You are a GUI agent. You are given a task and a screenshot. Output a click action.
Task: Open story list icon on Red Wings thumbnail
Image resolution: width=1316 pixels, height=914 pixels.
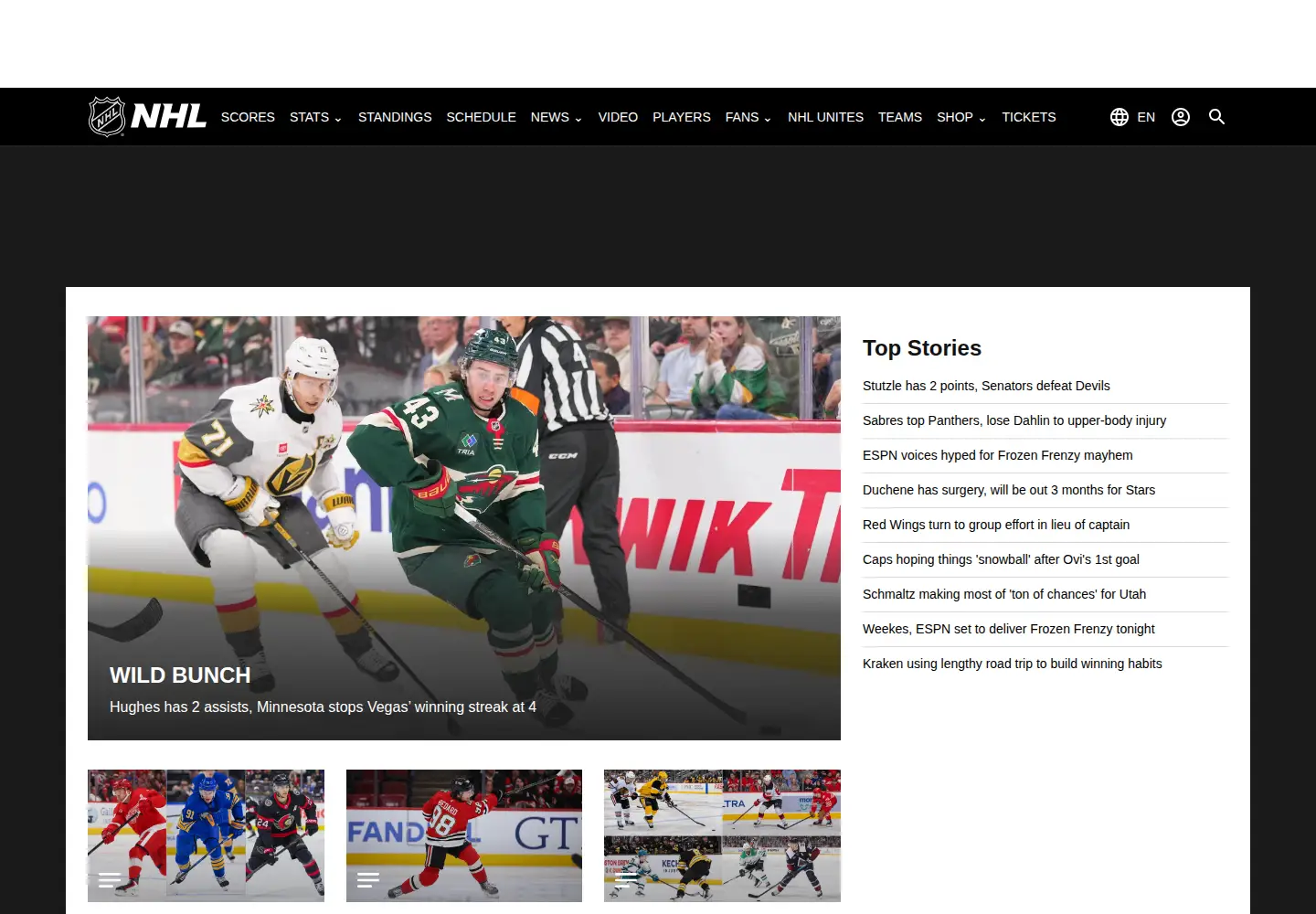pos(110,880)
